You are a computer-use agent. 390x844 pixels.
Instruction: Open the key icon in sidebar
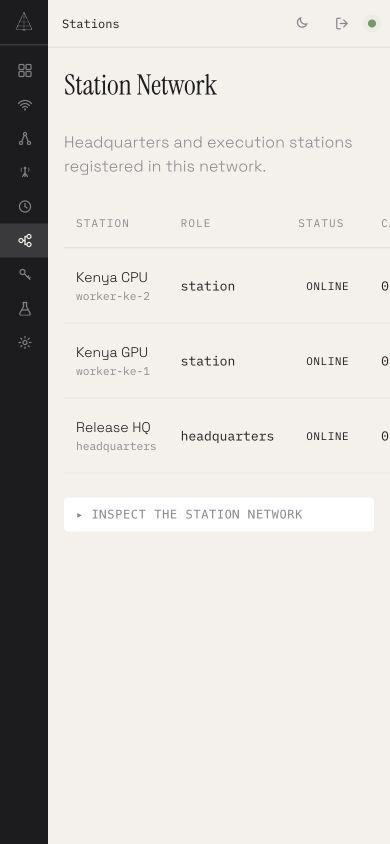(x=25, y=275)
